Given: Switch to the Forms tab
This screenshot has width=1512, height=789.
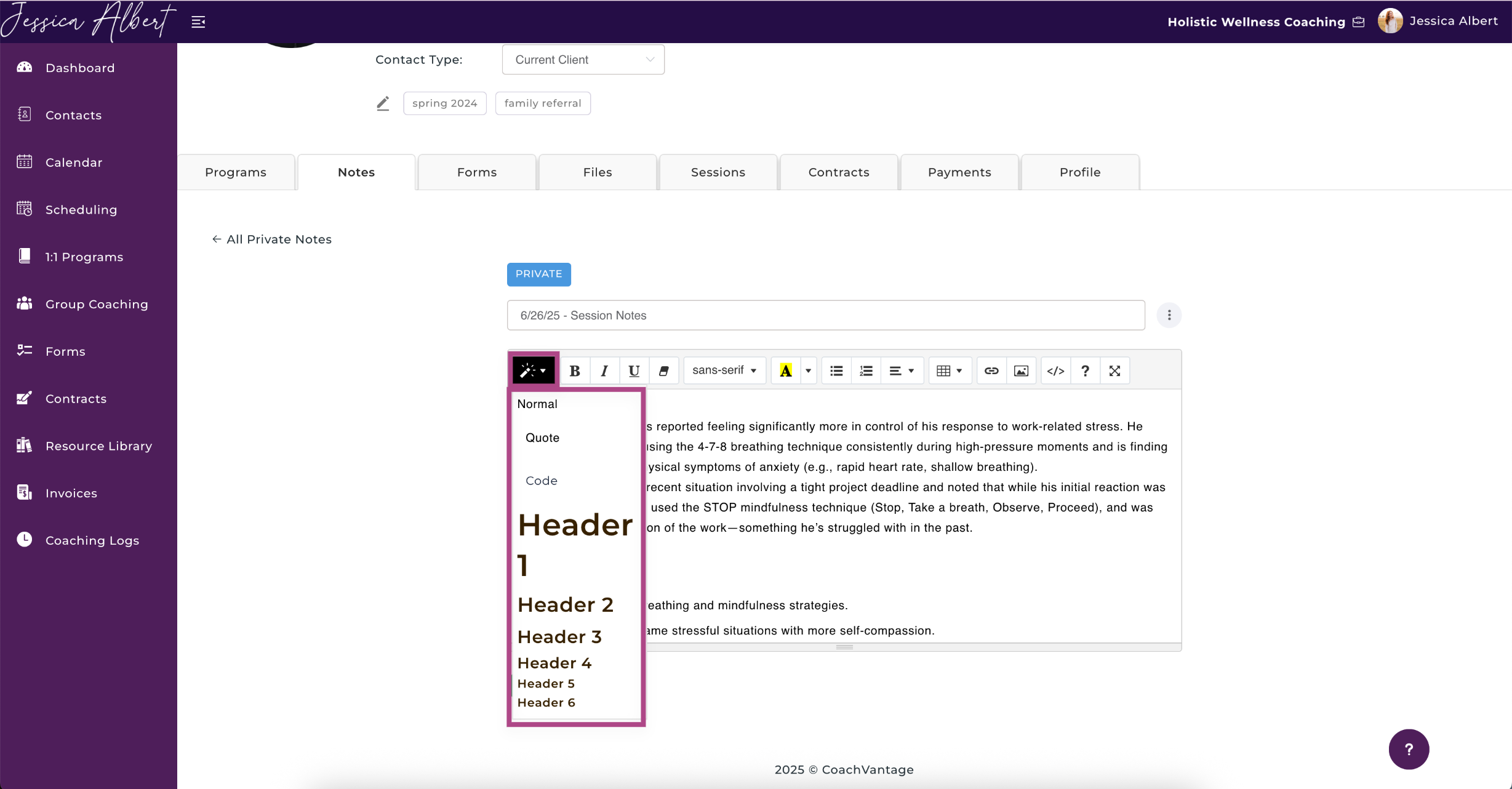Looking at the screenshot, I should [477, 172].
